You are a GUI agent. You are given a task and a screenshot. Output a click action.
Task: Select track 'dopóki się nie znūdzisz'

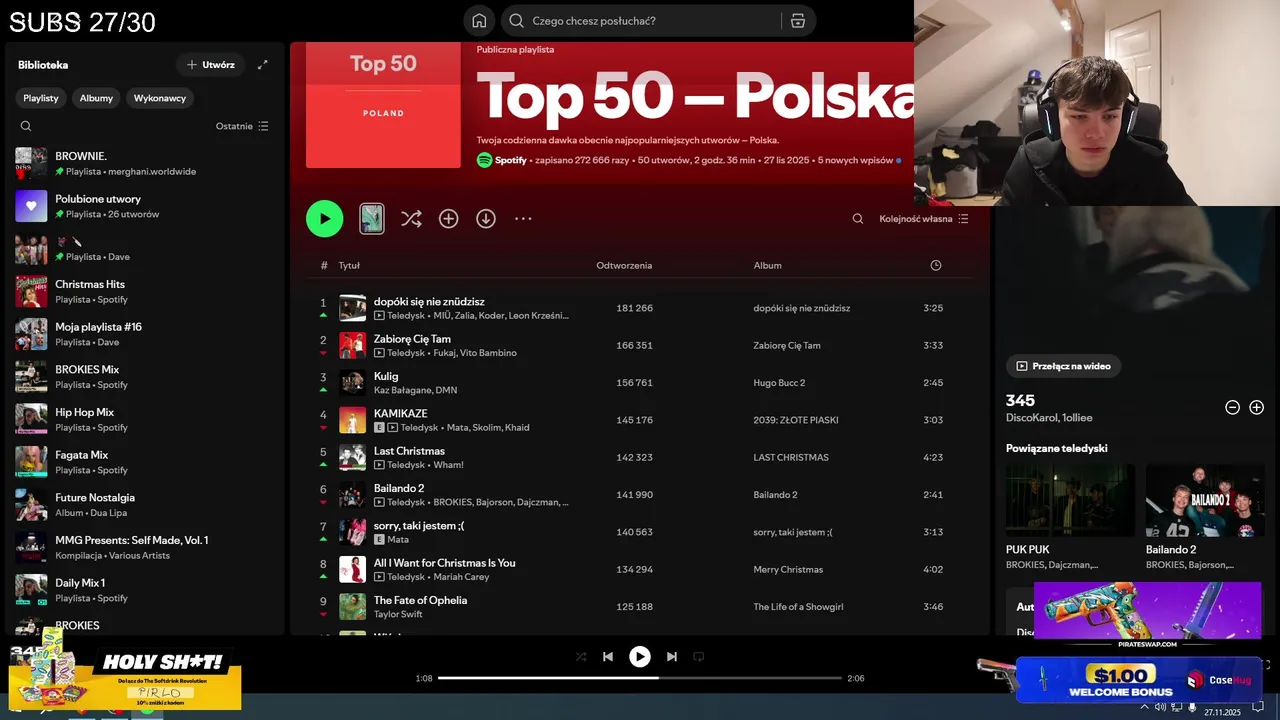(429, 302)
